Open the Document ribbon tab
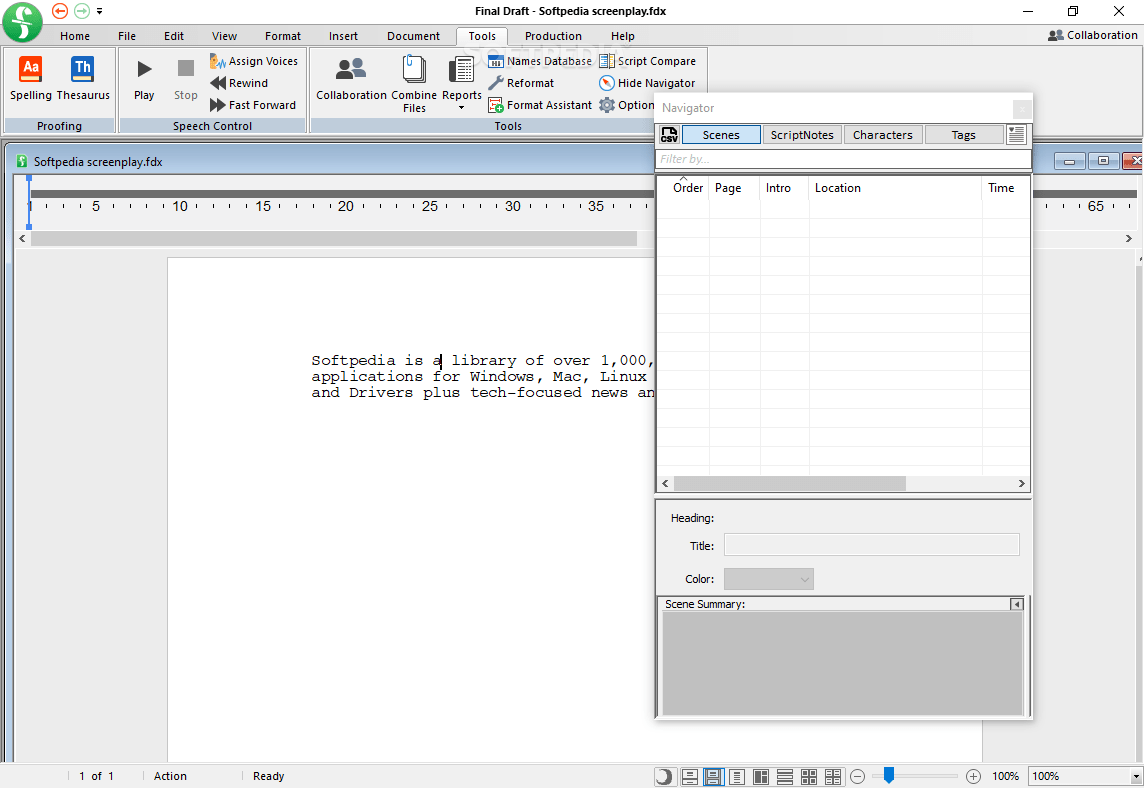 [414, 36]
